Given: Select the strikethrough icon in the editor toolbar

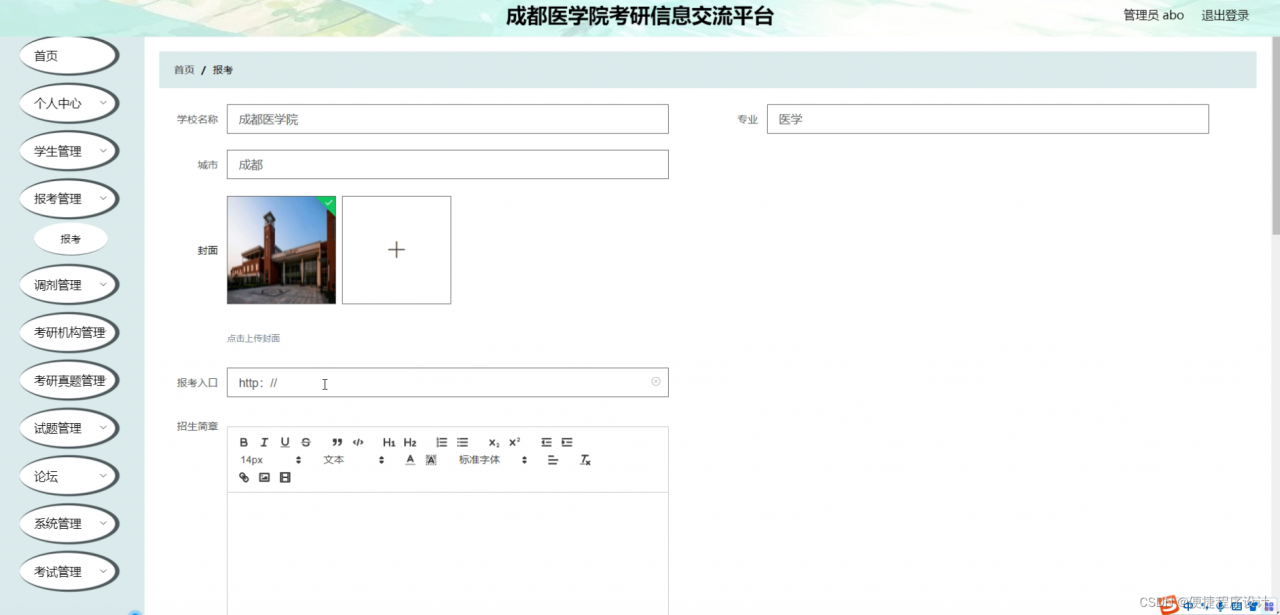Looking at the screenshot, I should coord(305,442).
